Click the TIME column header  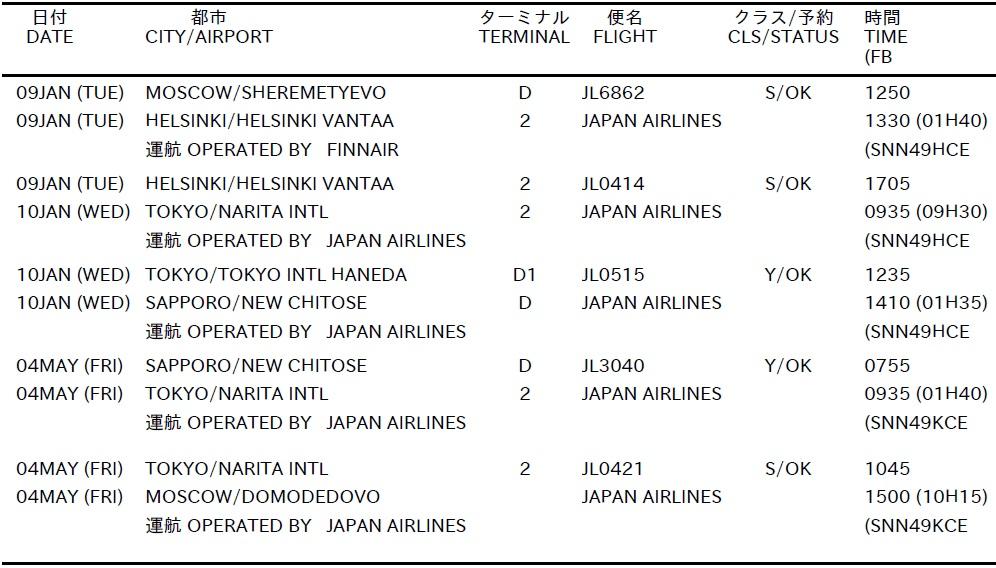(x=885, y=37)
